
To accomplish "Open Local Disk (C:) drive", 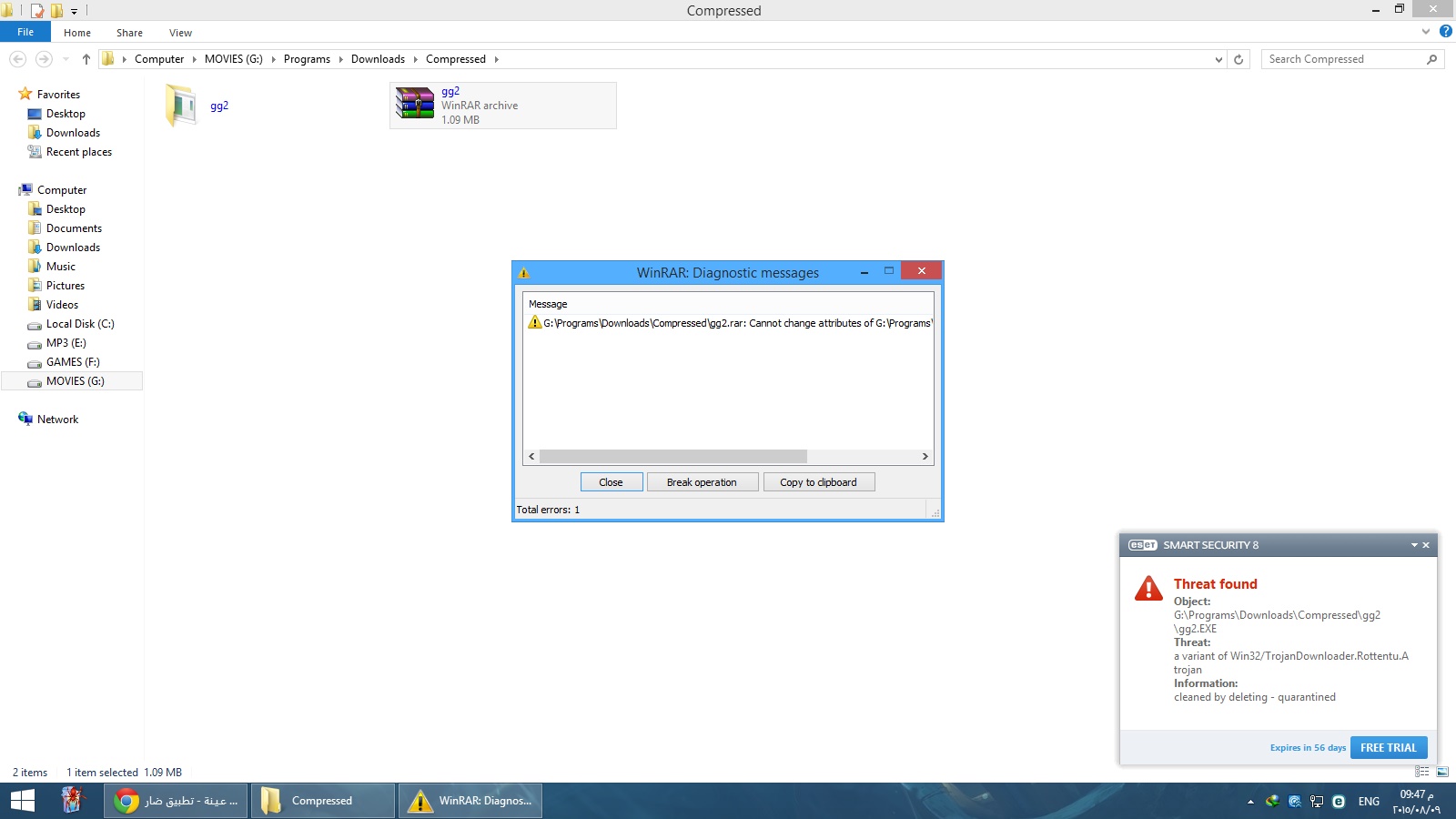I will pyautogui.click(x=80, y=324).
